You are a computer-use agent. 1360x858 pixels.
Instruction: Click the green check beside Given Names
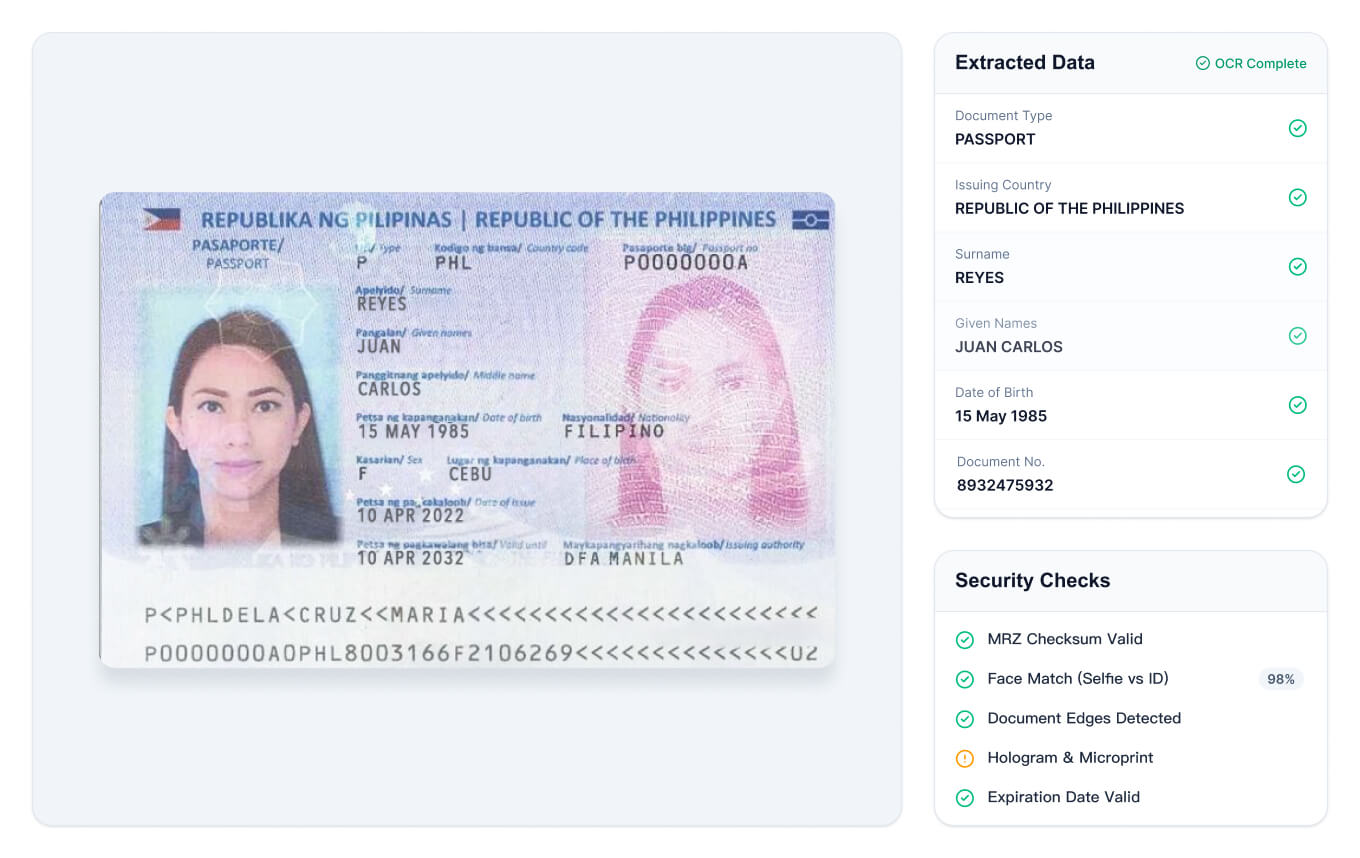pyautogui.click(x=1297, y=336)
